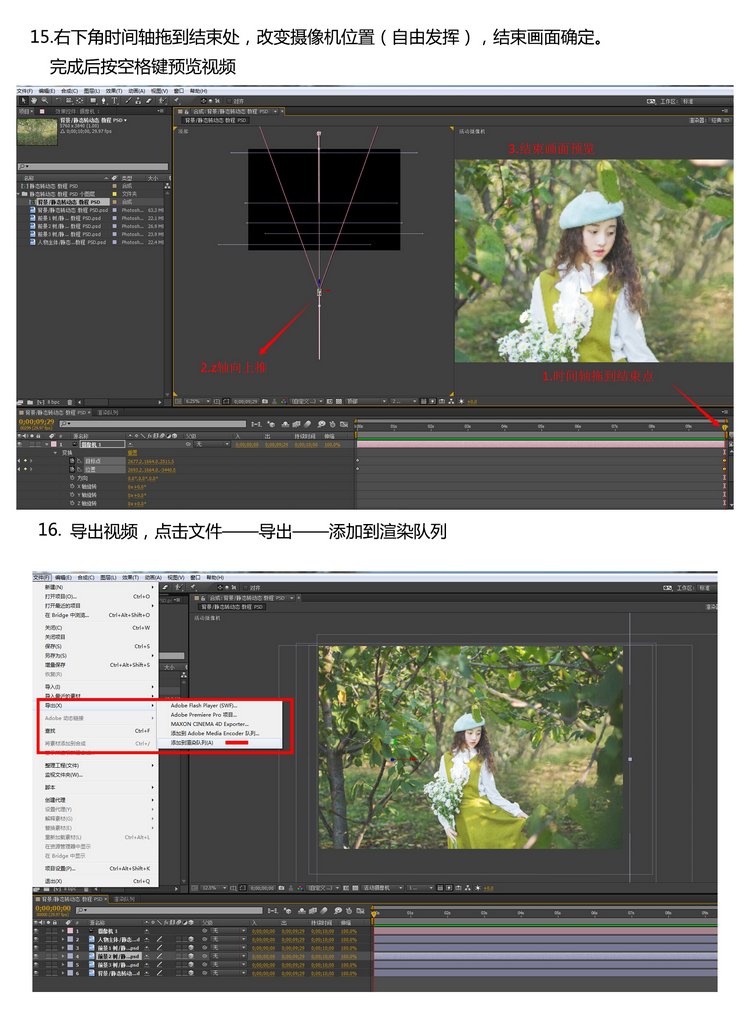
Task: Click Brainstorm icon in upper timeline header
Action: (x=322, y=424)
